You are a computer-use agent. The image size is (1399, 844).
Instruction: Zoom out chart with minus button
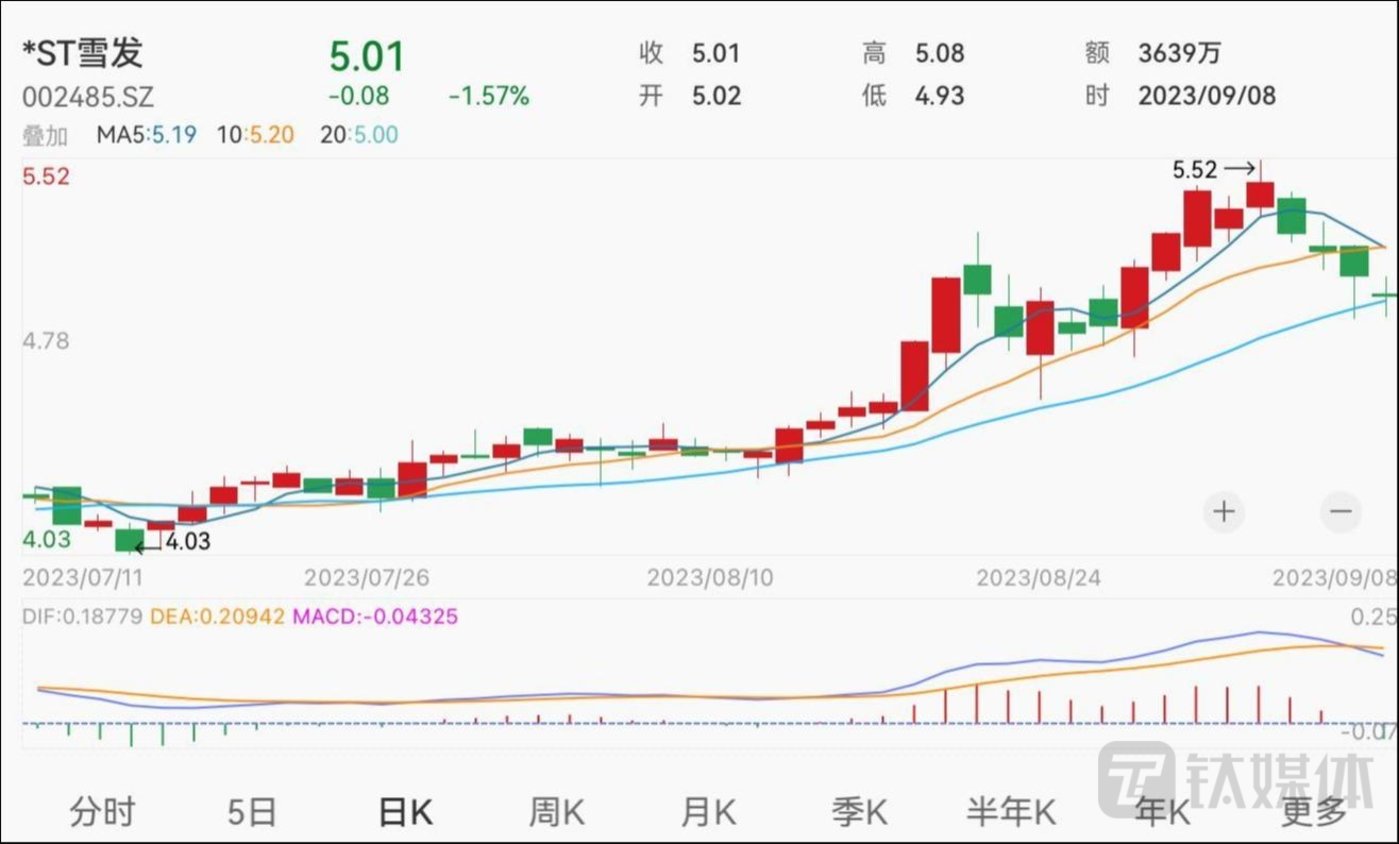(x=1341, y=512)
